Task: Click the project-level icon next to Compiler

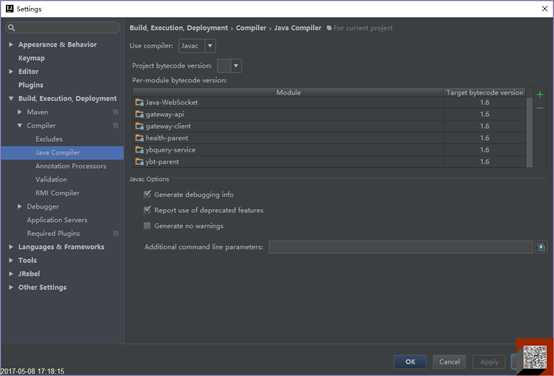Action: click(116, 125)
